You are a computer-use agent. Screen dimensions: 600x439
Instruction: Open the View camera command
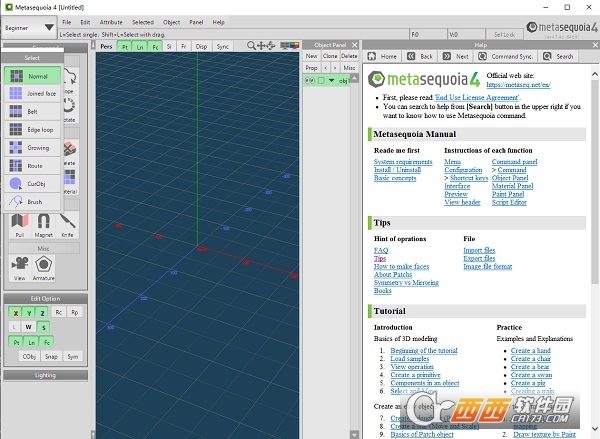(x=20, y=268)
